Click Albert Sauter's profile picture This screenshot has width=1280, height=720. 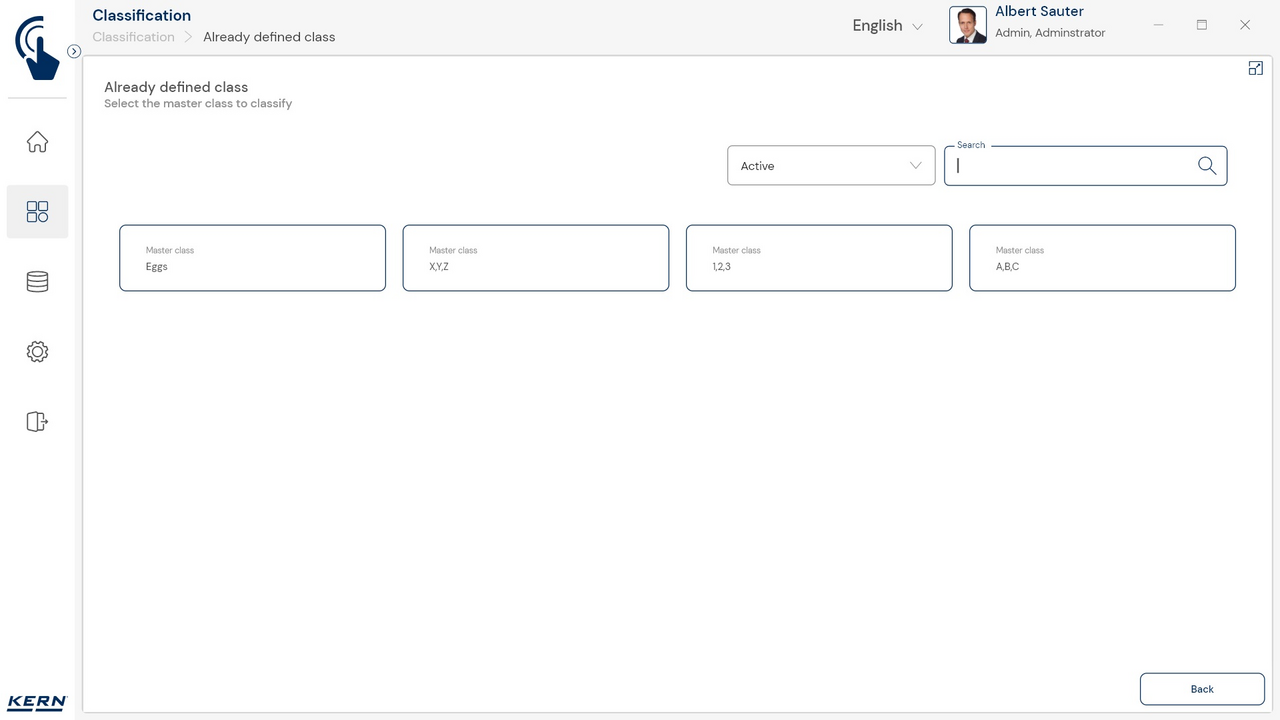[967, 25]
